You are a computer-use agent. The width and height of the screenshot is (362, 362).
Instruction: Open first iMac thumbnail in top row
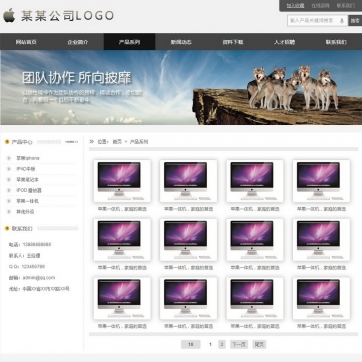click(122, 181)
